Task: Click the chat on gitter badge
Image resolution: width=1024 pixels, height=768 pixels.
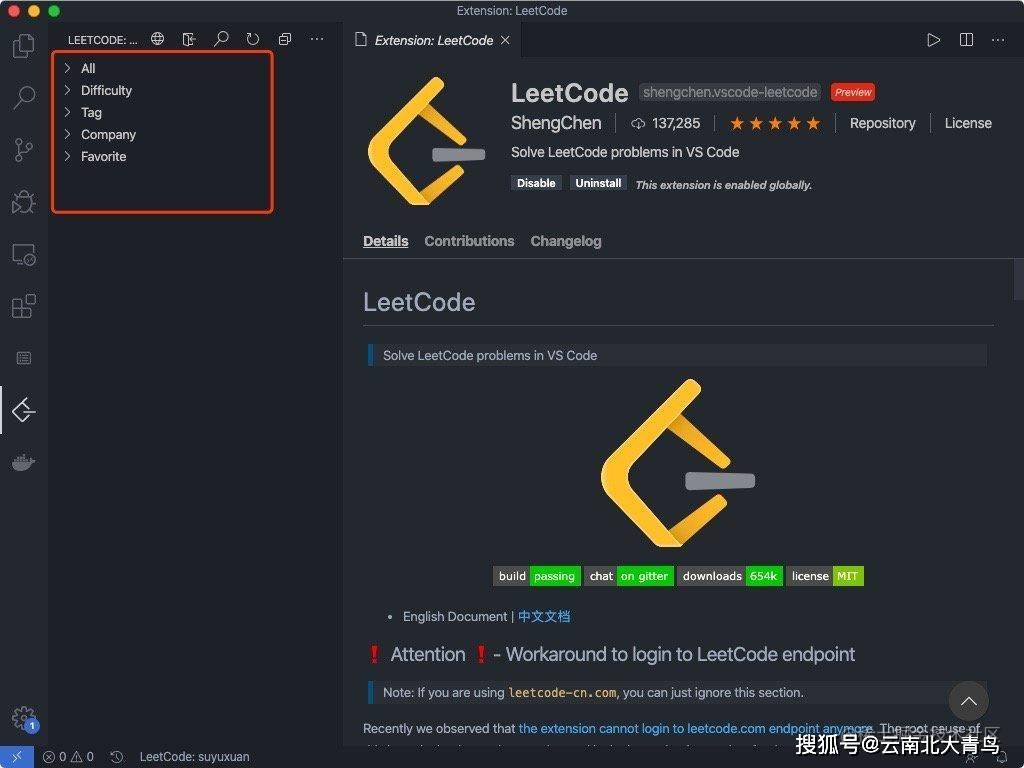Action: (628, 576)
